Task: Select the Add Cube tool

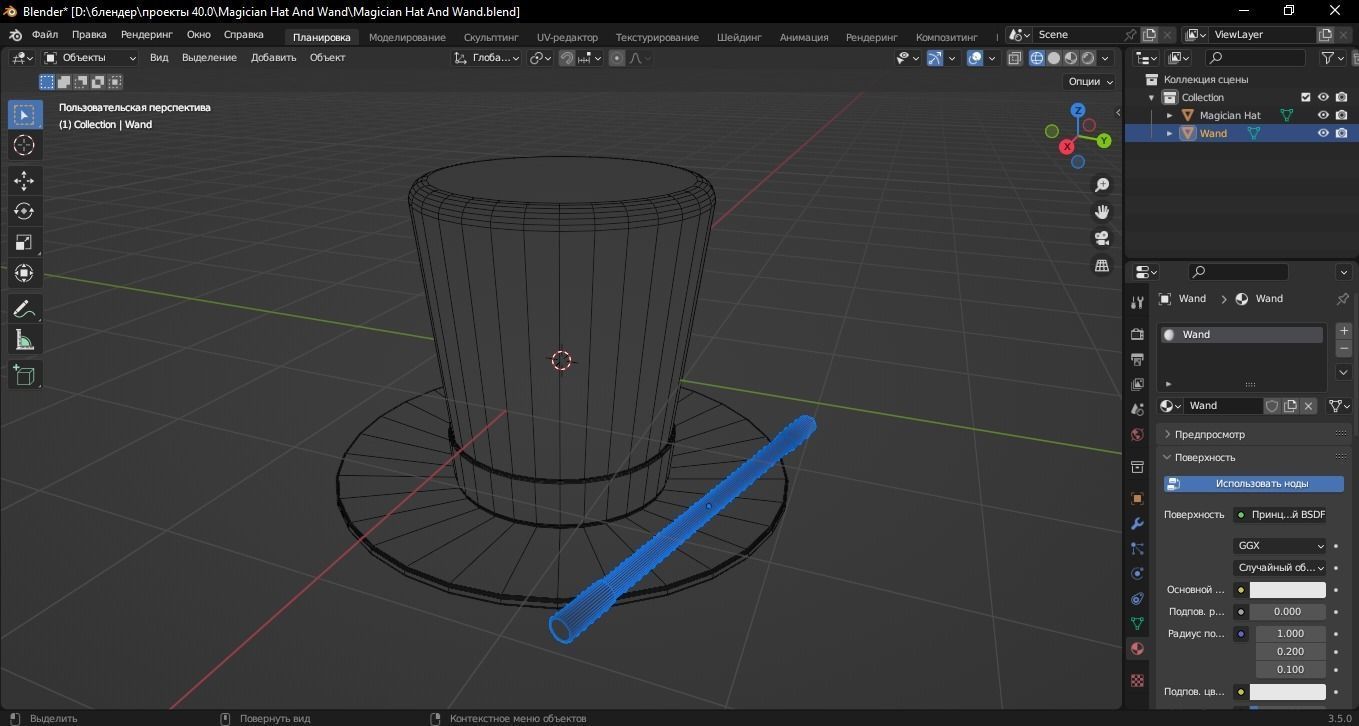Action: pos(24,375)
